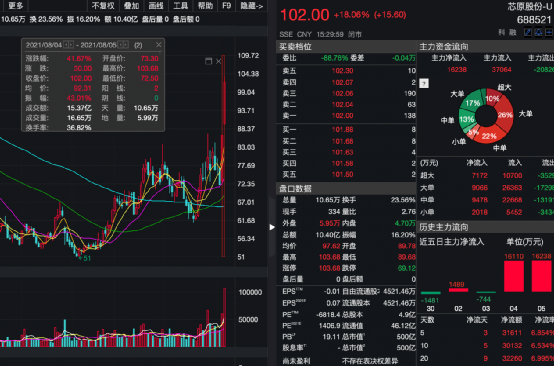Click the small X icon beside chart window icon

218,61
